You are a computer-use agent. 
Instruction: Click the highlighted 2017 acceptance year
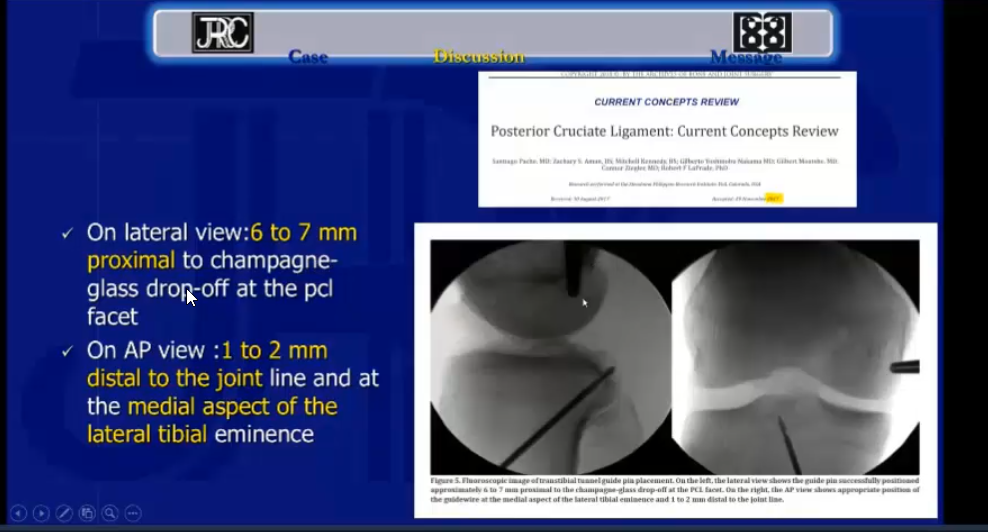click(774, 199)
